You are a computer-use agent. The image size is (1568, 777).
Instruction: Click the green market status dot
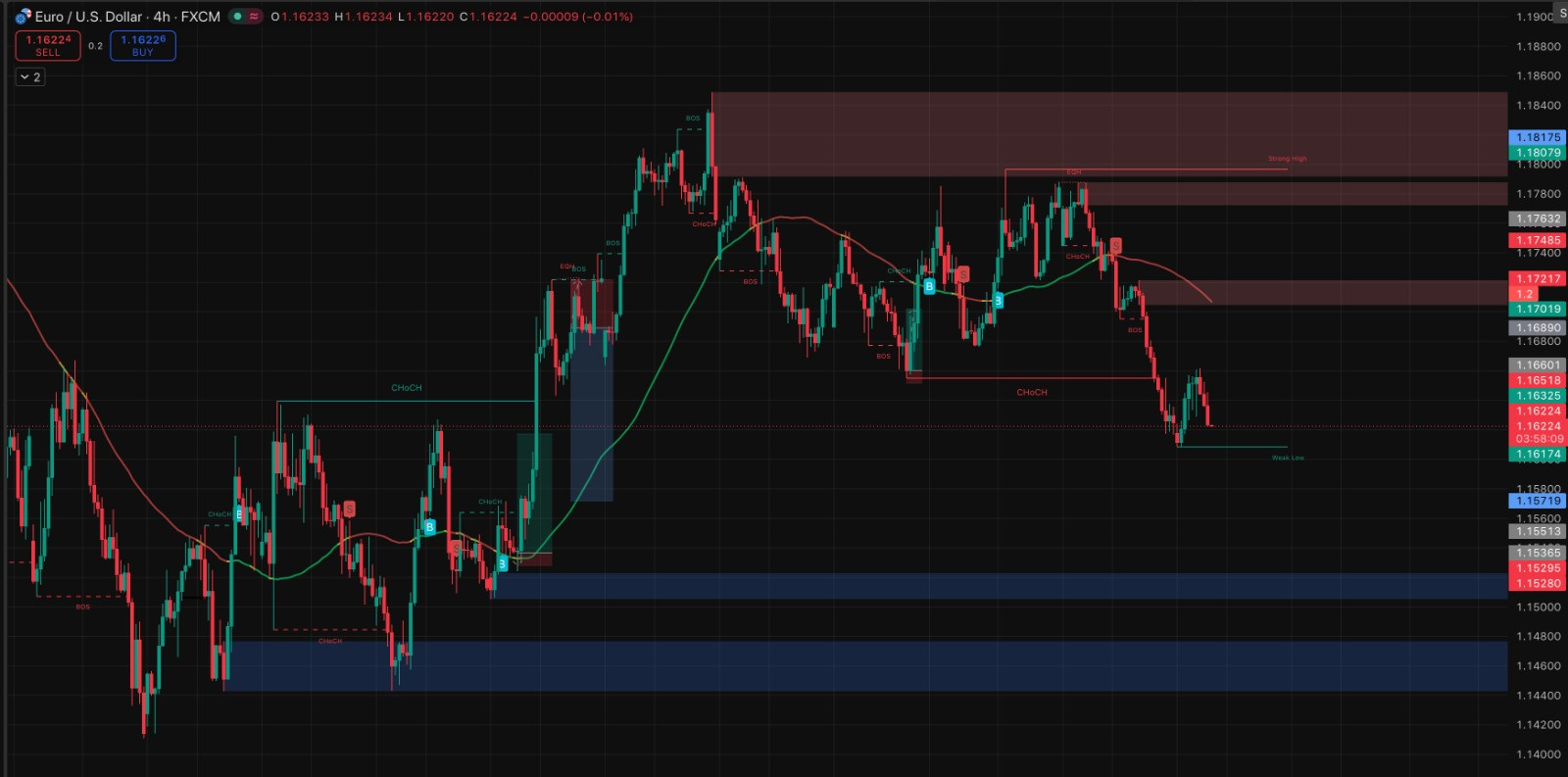(x=237, y=17)
